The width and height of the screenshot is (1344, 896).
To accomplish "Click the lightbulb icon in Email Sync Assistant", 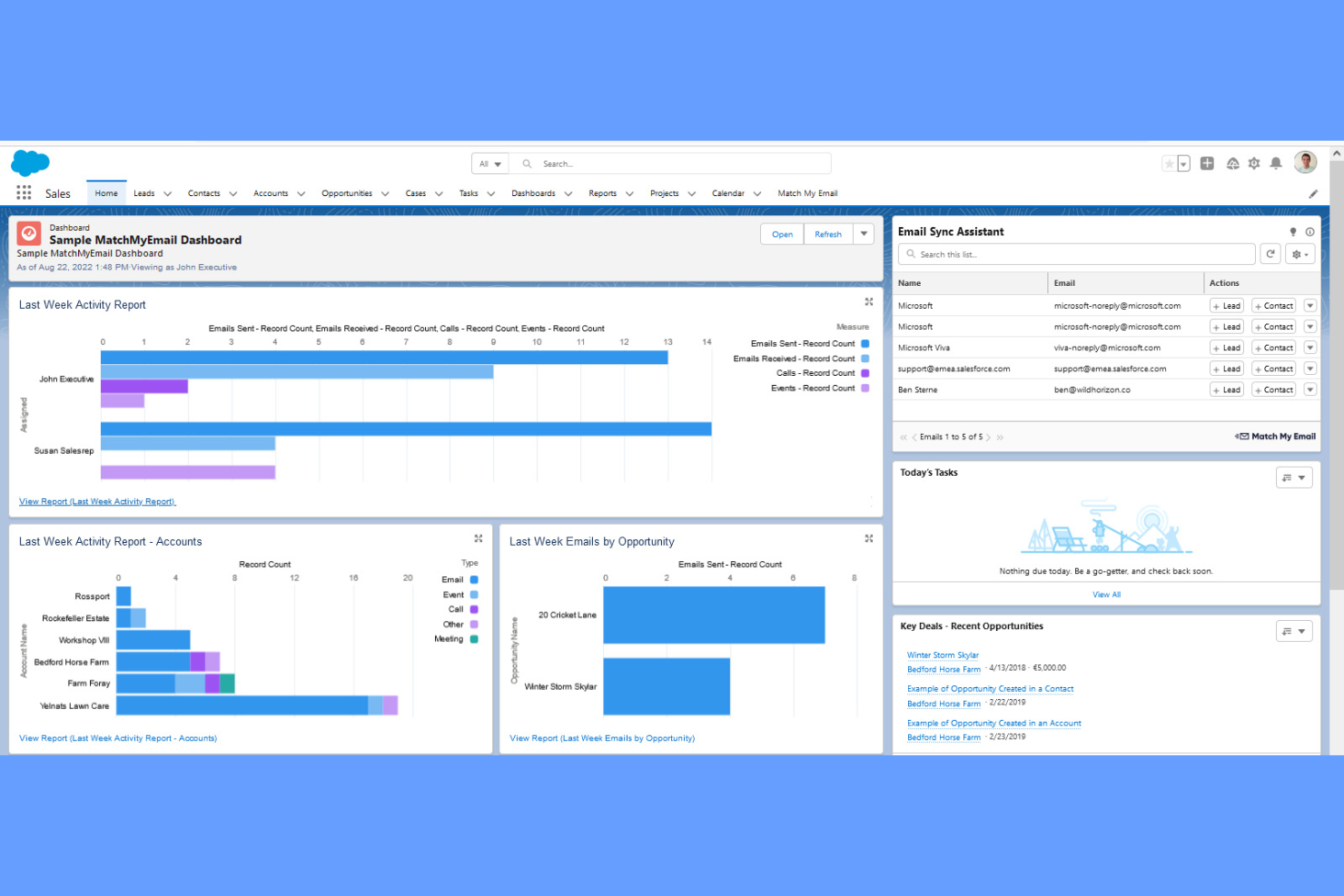I will point(1293,231).
